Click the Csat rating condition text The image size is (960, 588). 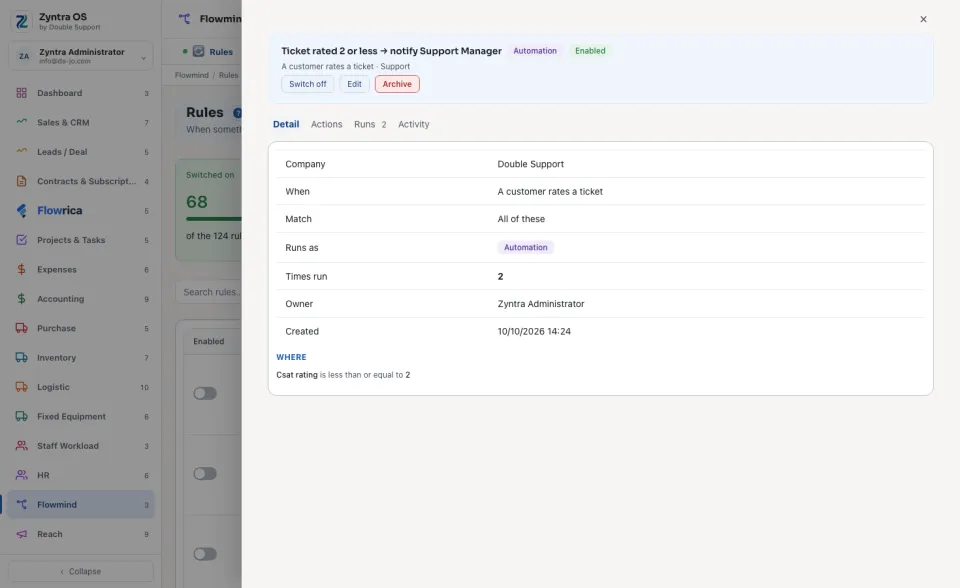[343, 375]
